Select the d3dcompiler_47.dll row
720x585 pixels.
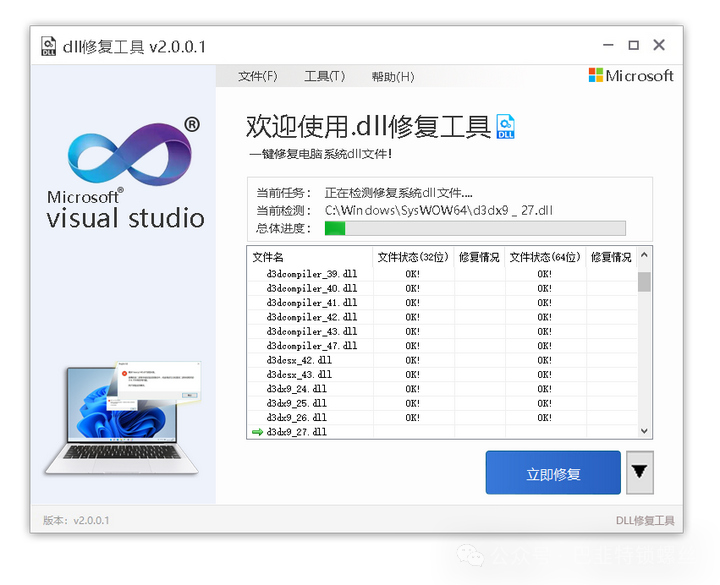click(442, 346)
